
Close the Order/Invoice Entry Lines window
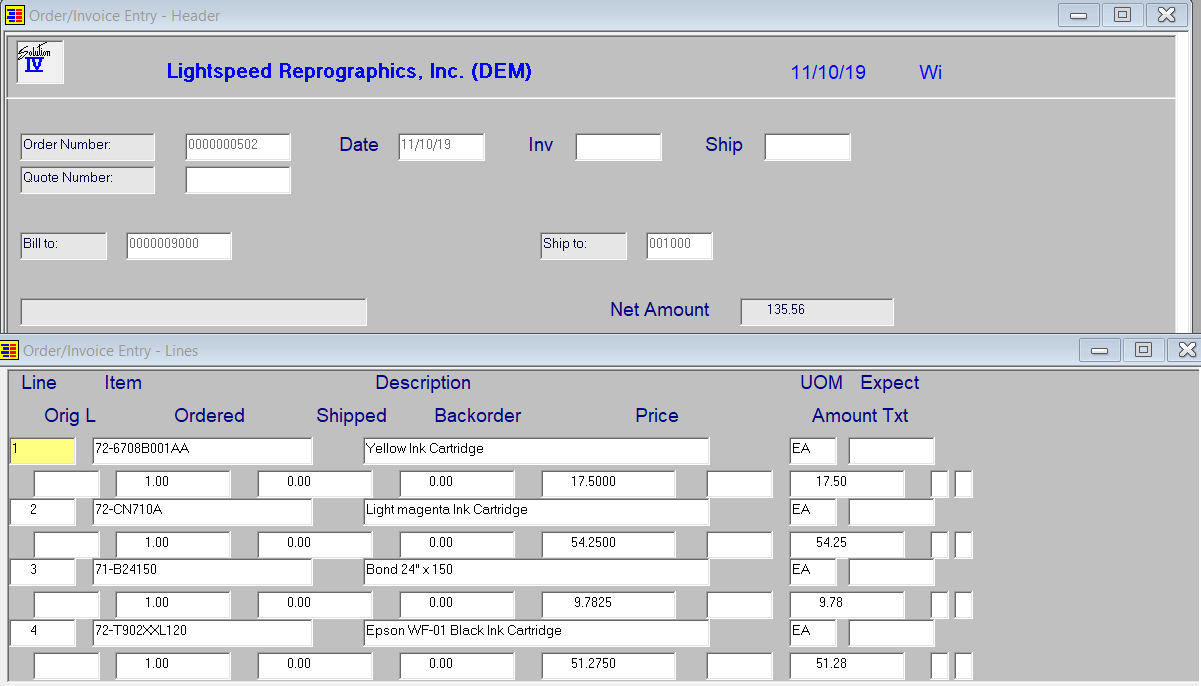tap(1186, 350)
